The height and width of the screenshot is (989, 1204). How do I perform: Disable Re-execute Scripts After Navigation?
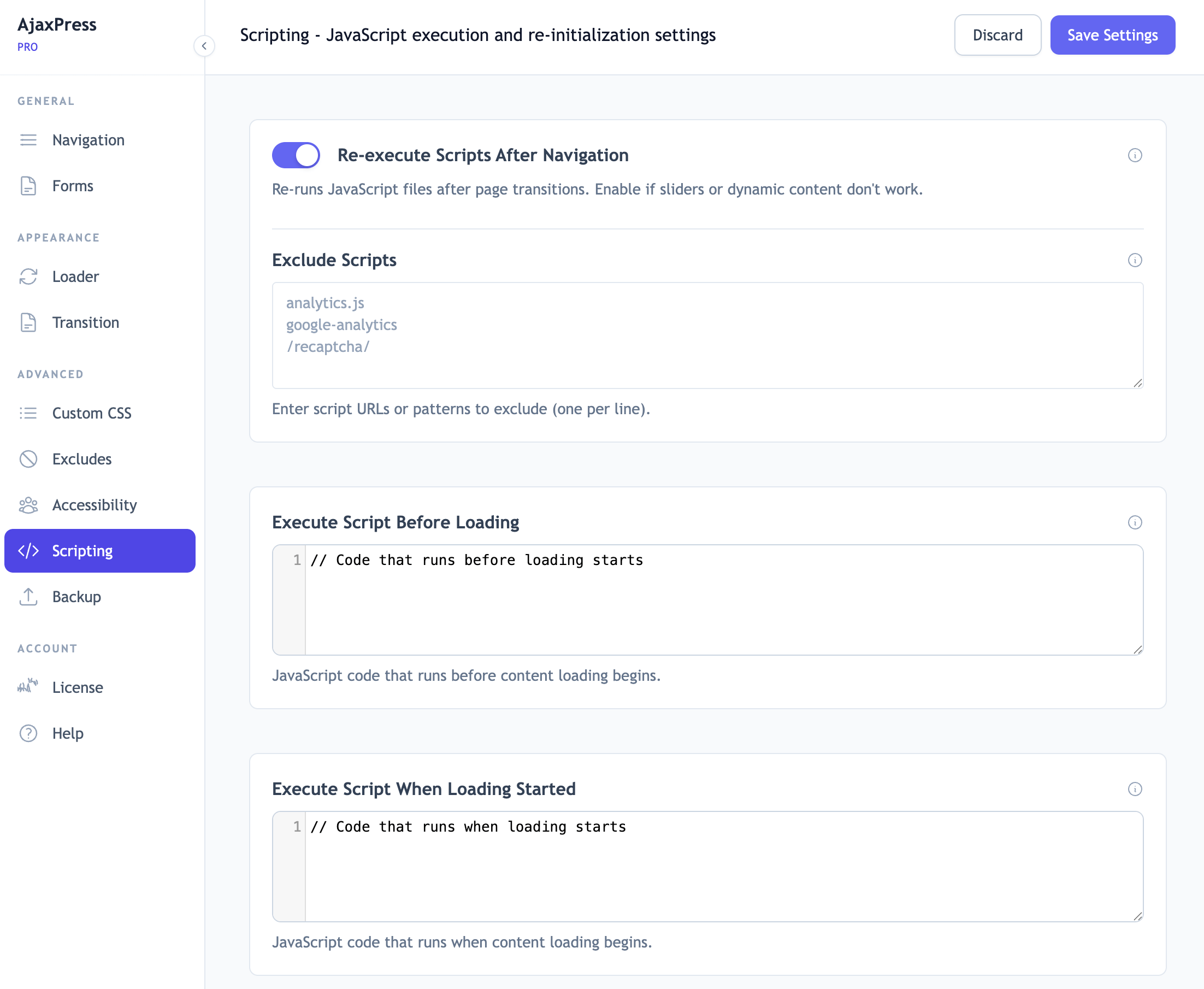pos(296,155)
